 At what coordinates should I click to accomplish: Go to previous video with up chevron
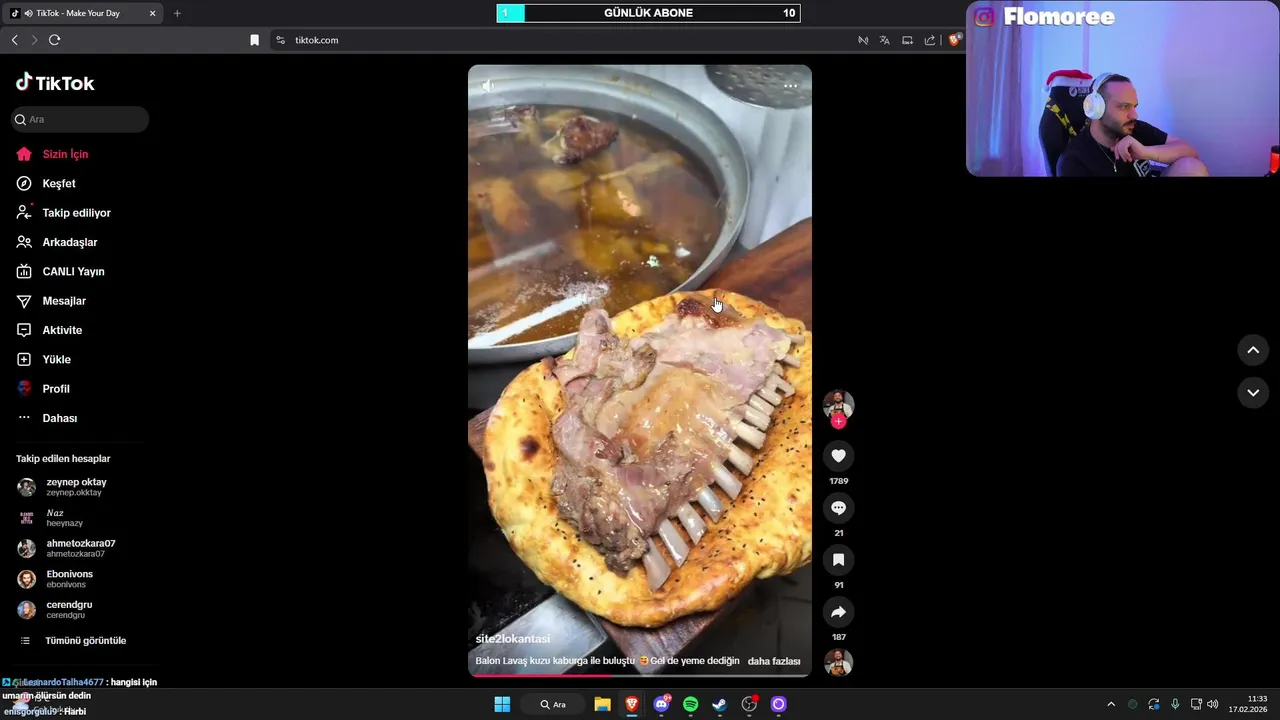(x=1253, y=350)
